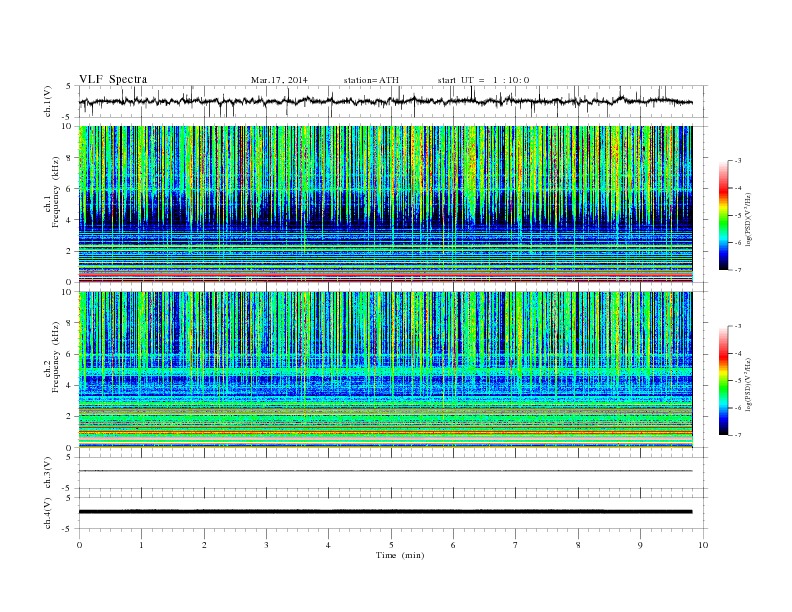Click the "ch.4(V)" axis label
The height and width of the screenshot is (612, 792).
click(48, 513)
